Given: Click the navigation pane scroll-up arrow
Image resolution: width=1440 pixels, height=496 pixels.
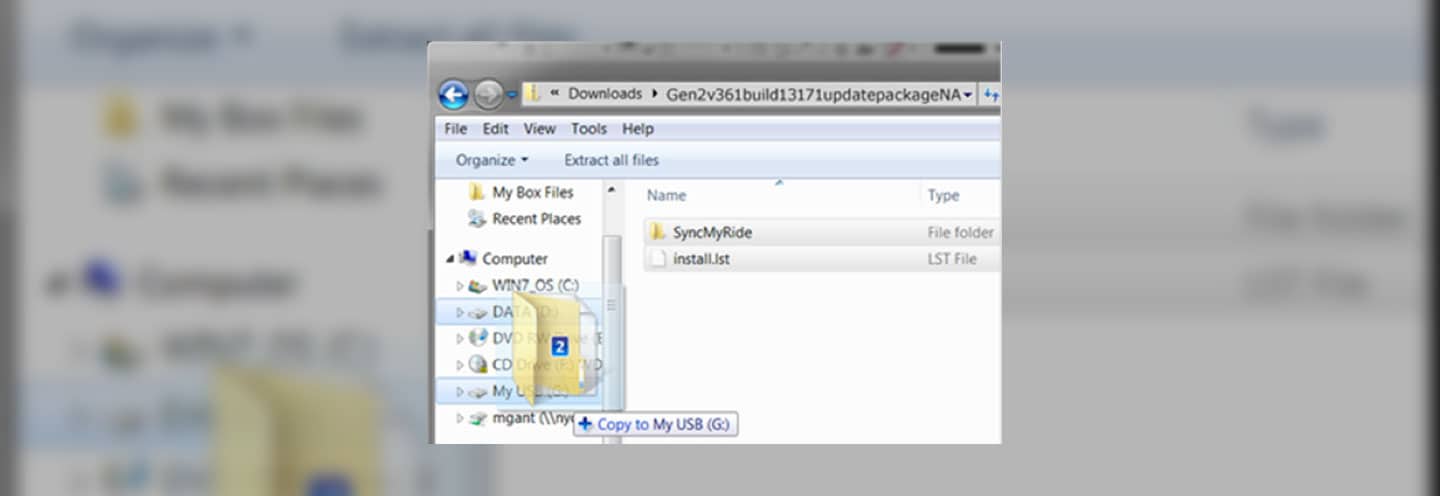Looking at the screenshot, I should [x=612, y=189].
